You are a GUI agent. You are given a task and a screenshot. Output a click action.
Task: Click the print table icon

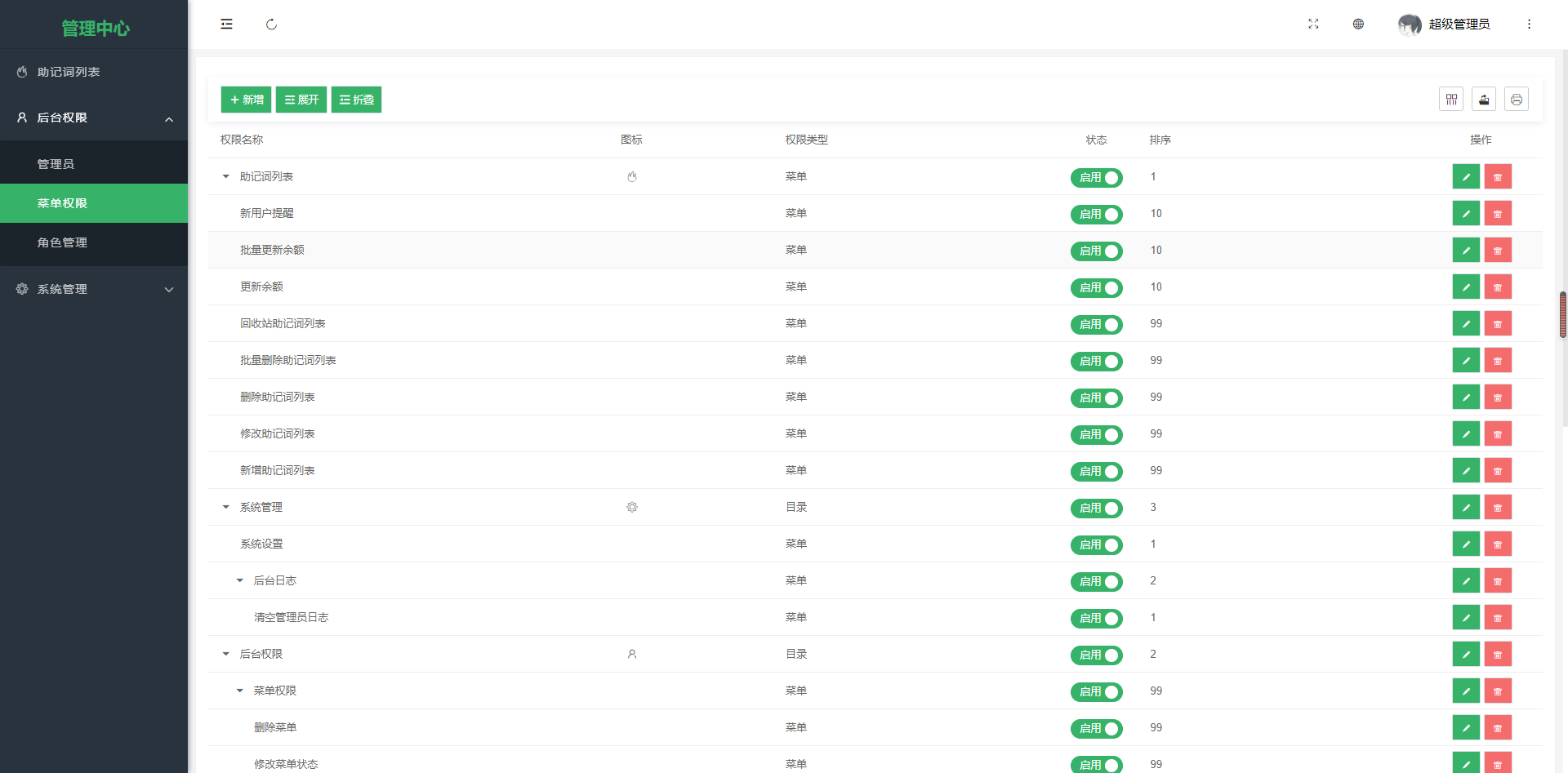[1517, 100]
